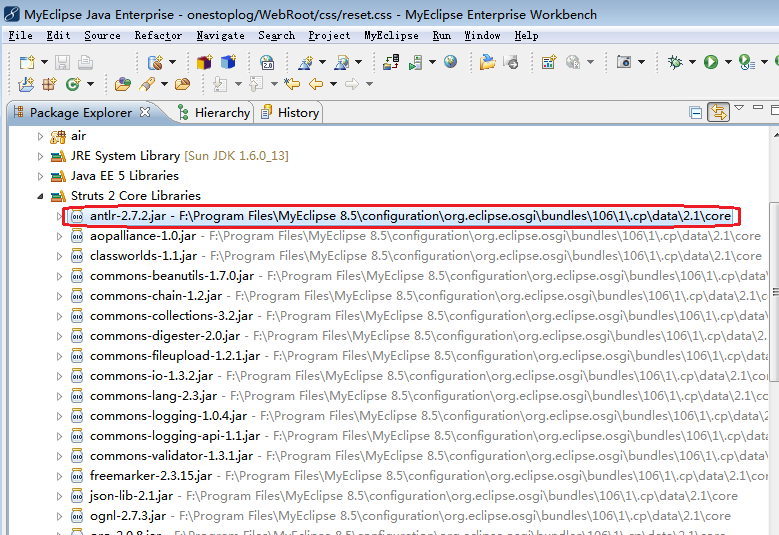Expand the air tree node
The height and width of the screenshot is (535, 779).
point(40,136)
